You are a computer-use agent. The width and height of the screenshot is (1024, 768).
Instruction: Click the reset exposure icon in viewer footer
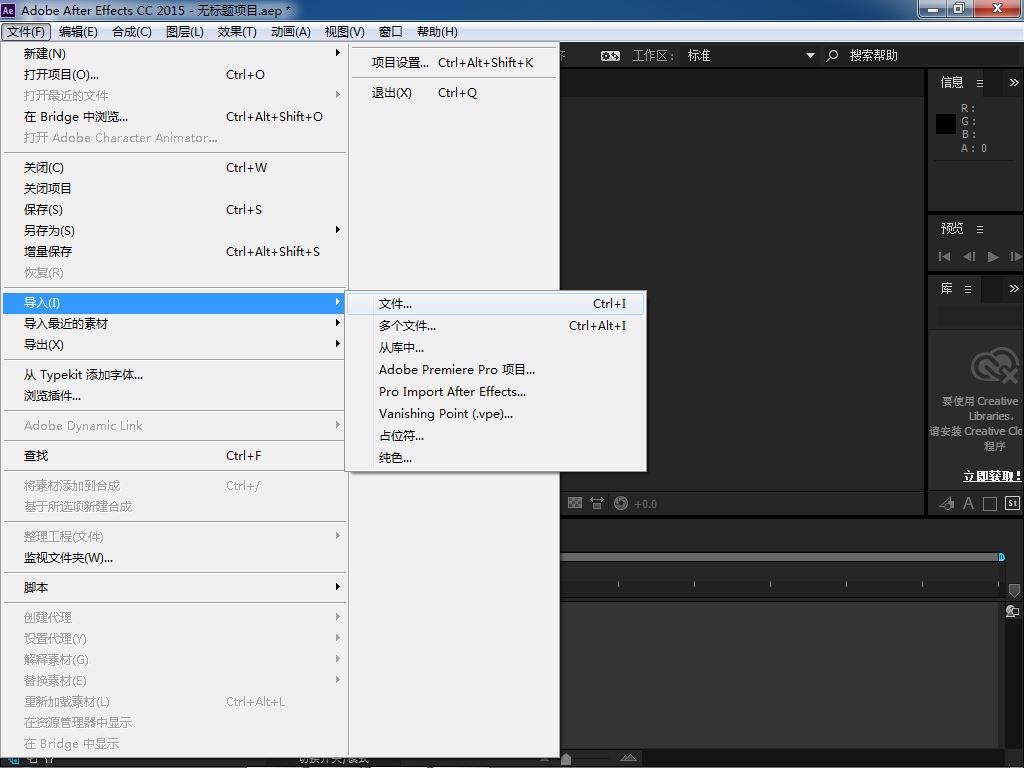[x=621, y=503]
